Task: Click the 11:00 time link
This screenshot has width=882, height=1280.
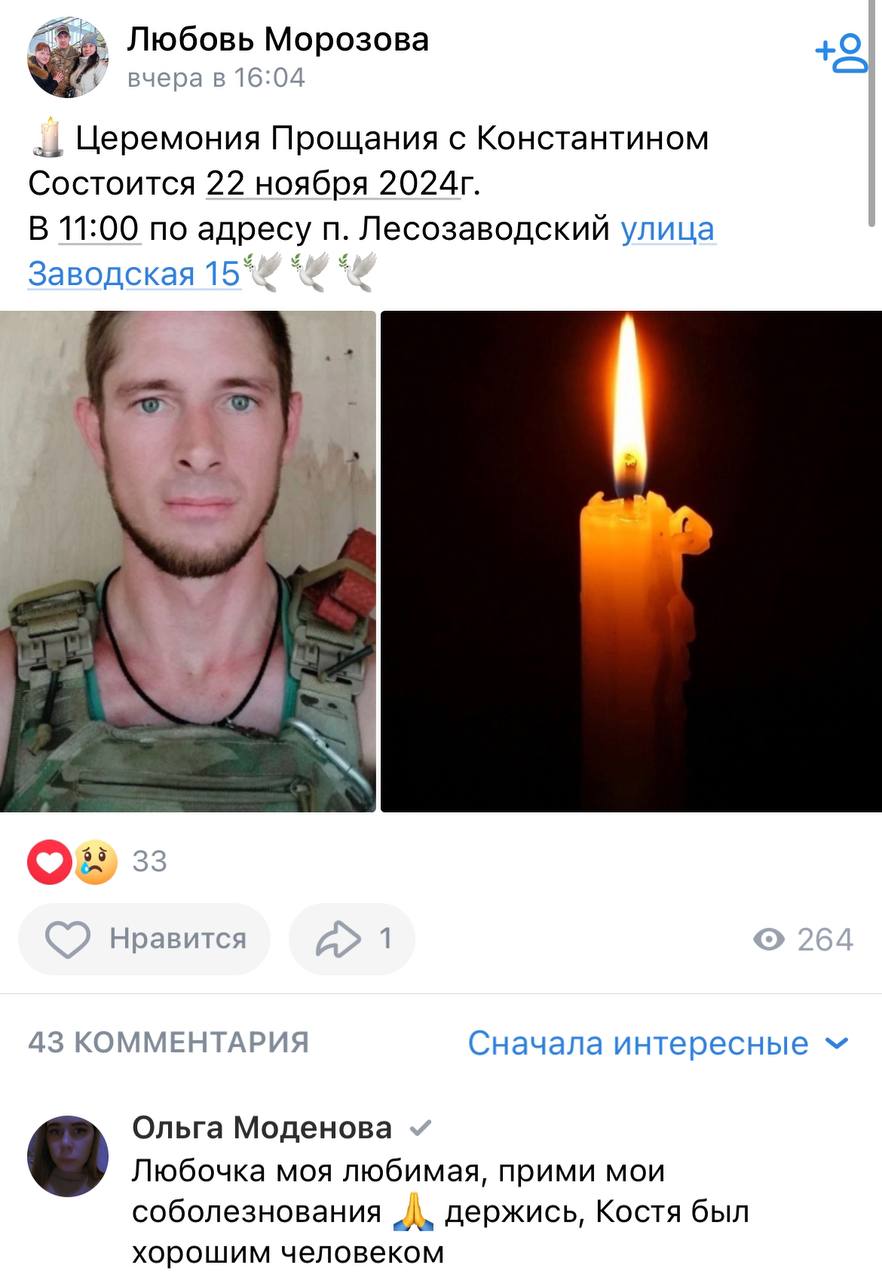Action: [99, 229]
